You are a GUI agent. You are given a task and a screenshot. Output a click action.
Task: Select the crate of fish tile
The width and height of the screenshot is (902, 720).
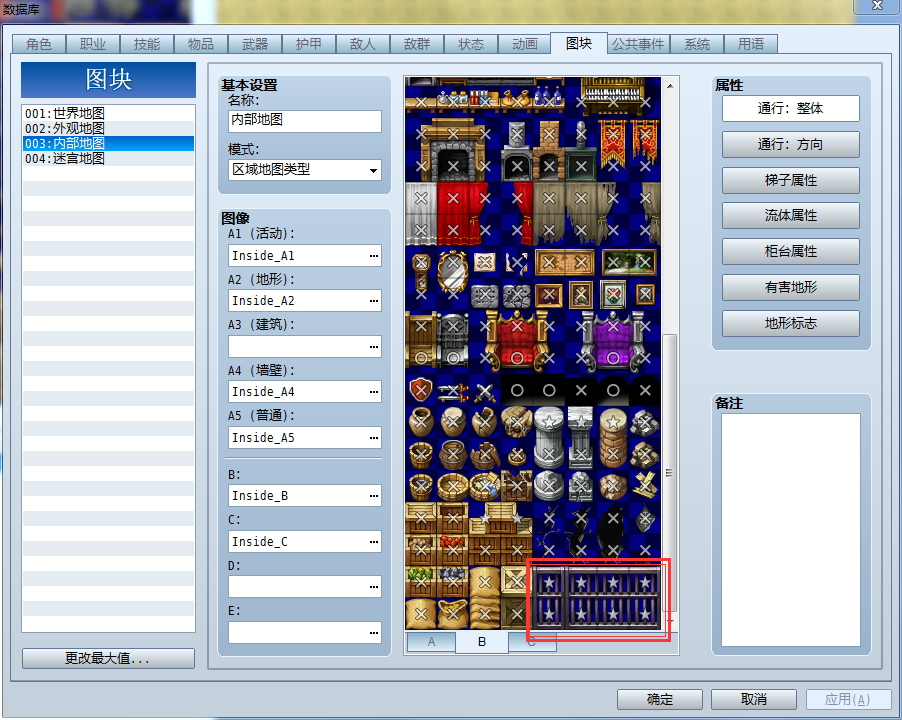point(453,582)
